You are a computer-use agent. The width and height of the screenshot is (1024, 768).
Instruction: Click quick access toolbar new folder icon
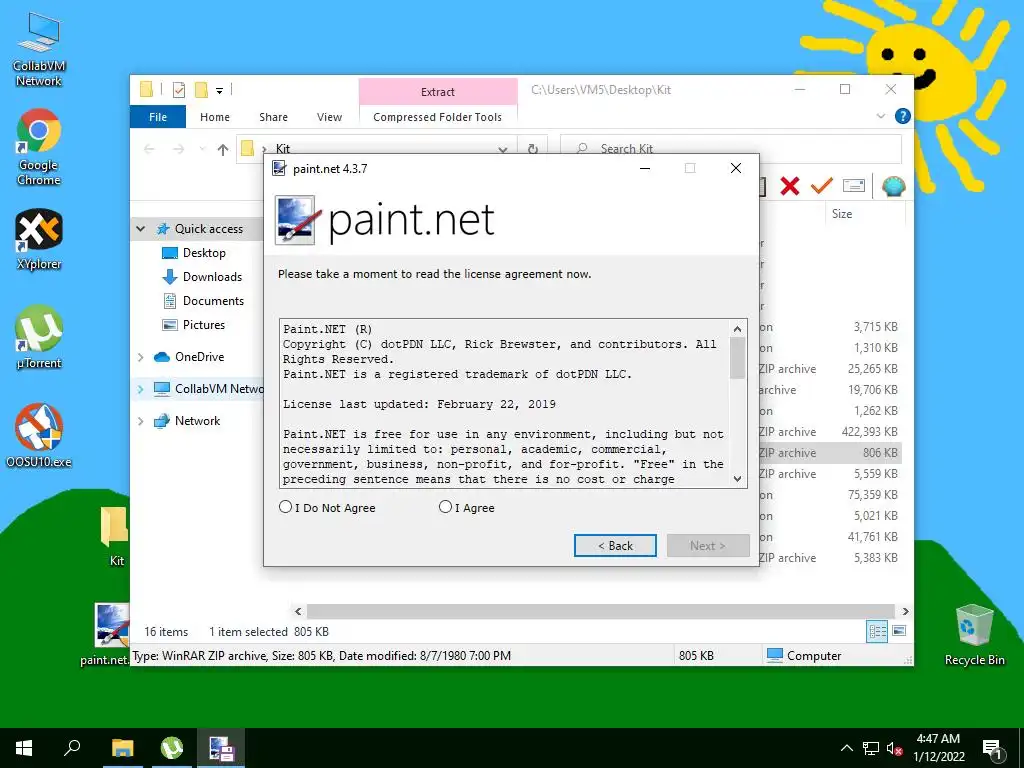201,89
